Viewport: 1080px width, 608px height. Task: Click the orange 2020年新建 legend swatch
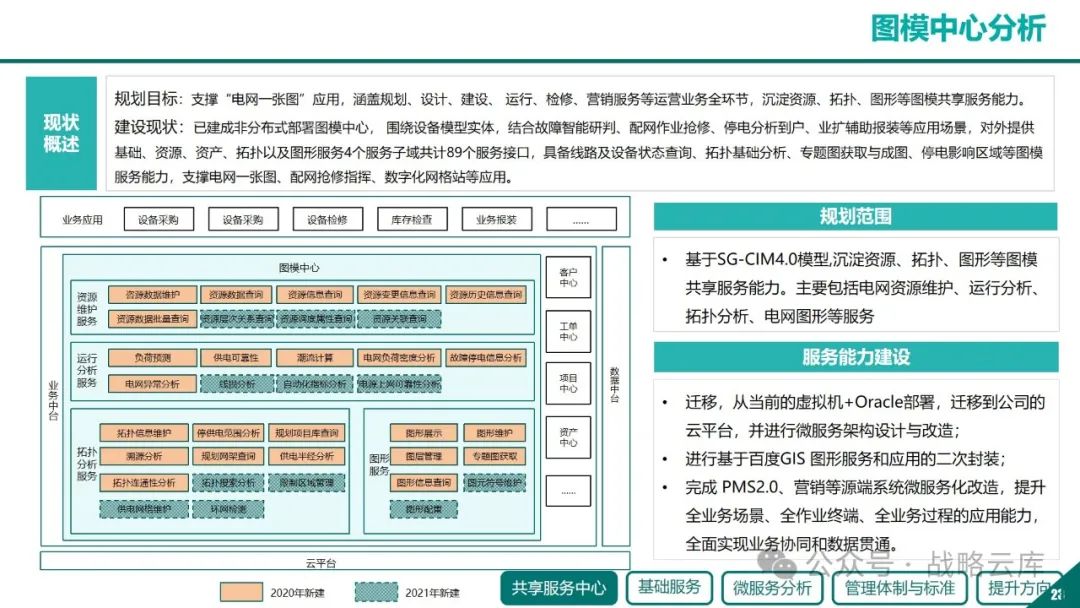pyautogui.click(x=241, y=592)
